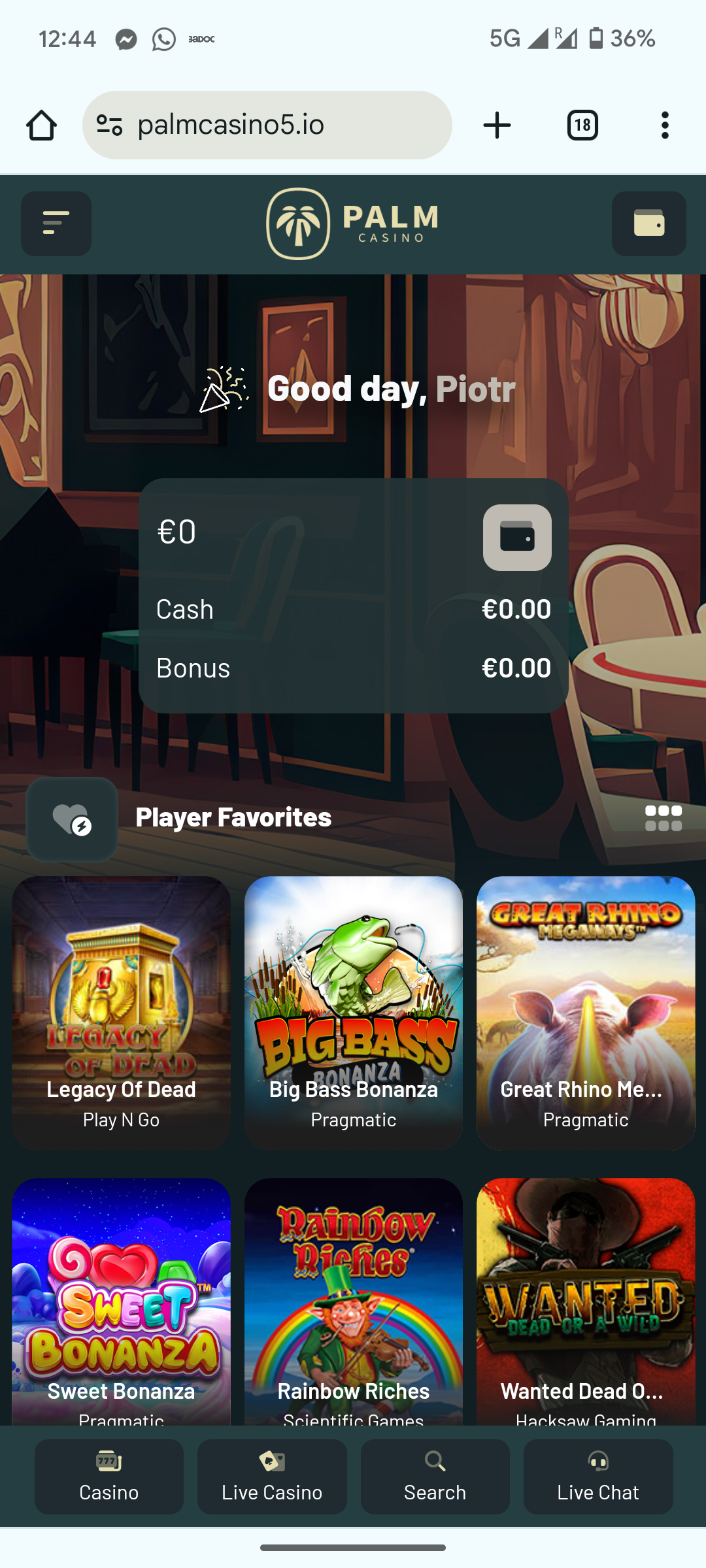This screenshot has height=1568, width=706.
Task: Tap the Player Favorites heart icon
Action: 72,819
